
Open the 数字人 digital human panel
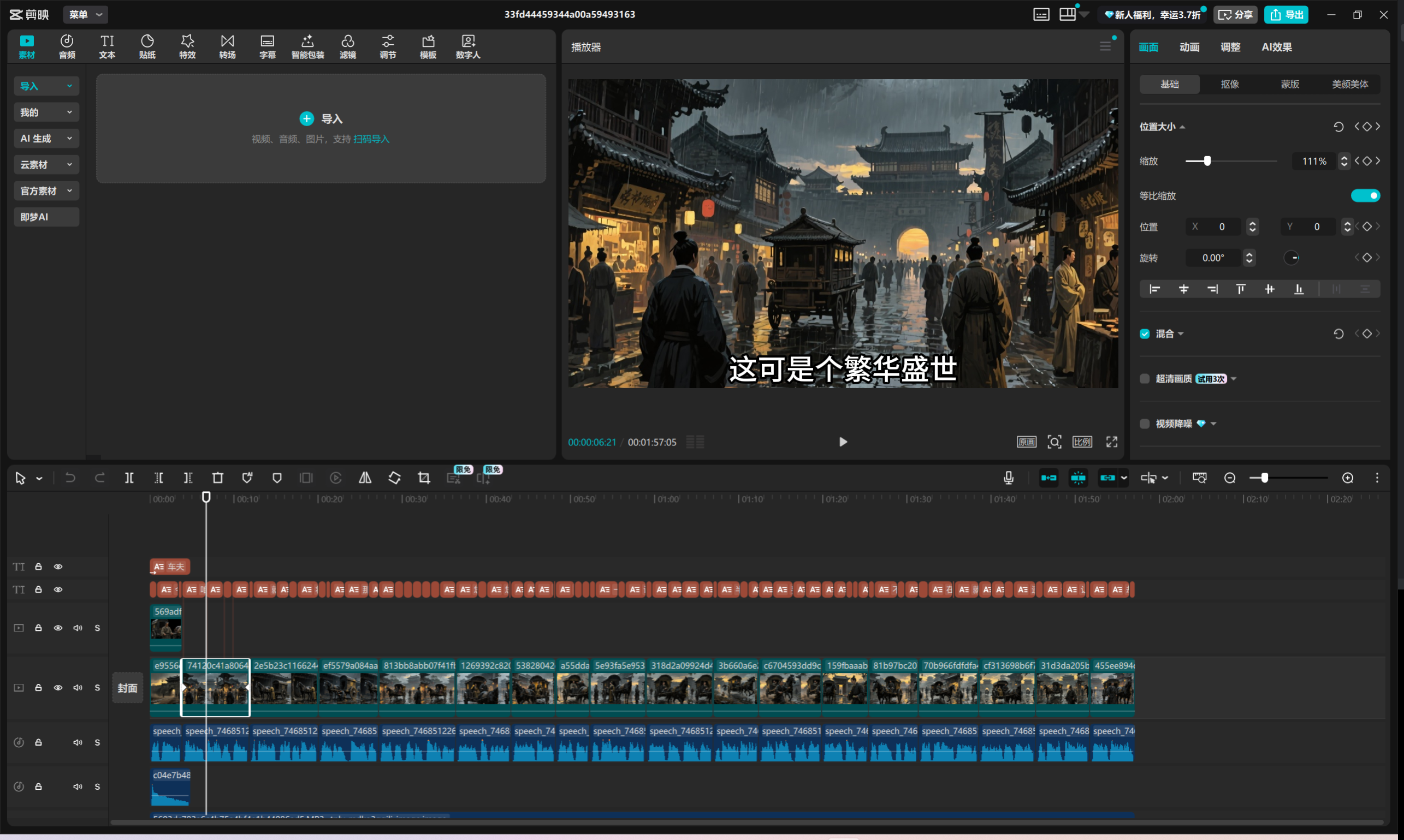coord(468,46)
